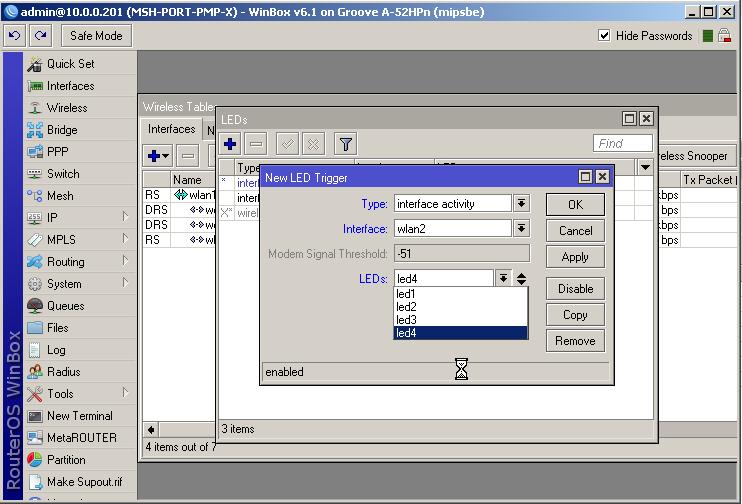Screen dimensions: 742x504
Task: Open the columns dropdown arrow in LEDs table
Action: pyautogui.click(x=645, y=167)
